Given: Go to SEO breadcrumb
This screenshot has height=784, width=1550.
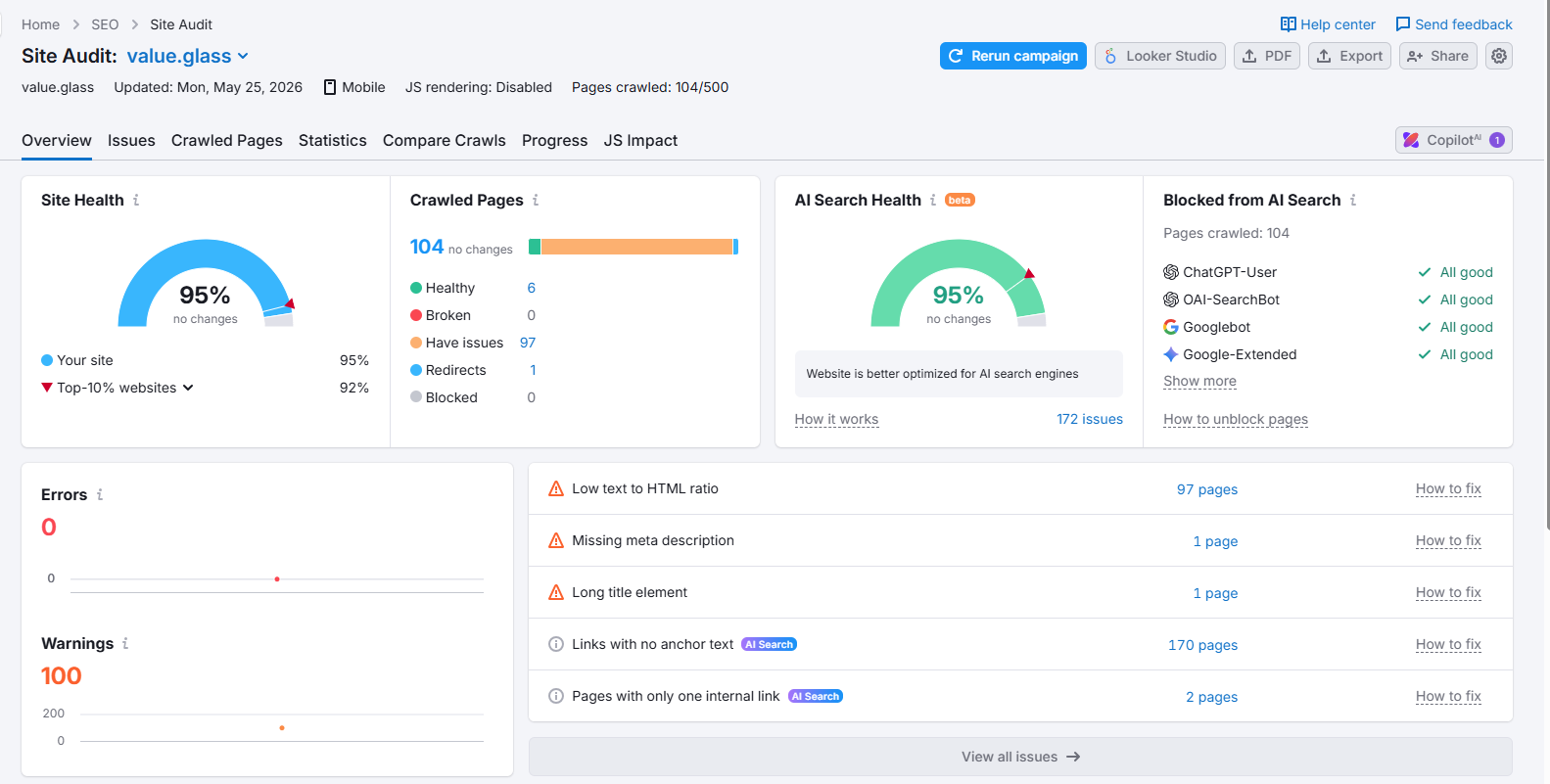Looking at the screenshot, I should (x=105, y=24).
